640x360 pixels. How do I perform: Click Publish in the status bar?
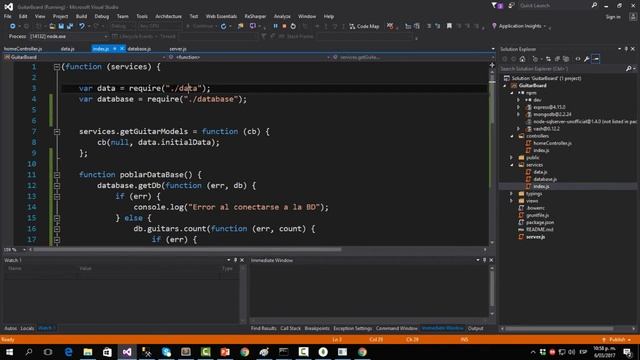tap(616, 340)
